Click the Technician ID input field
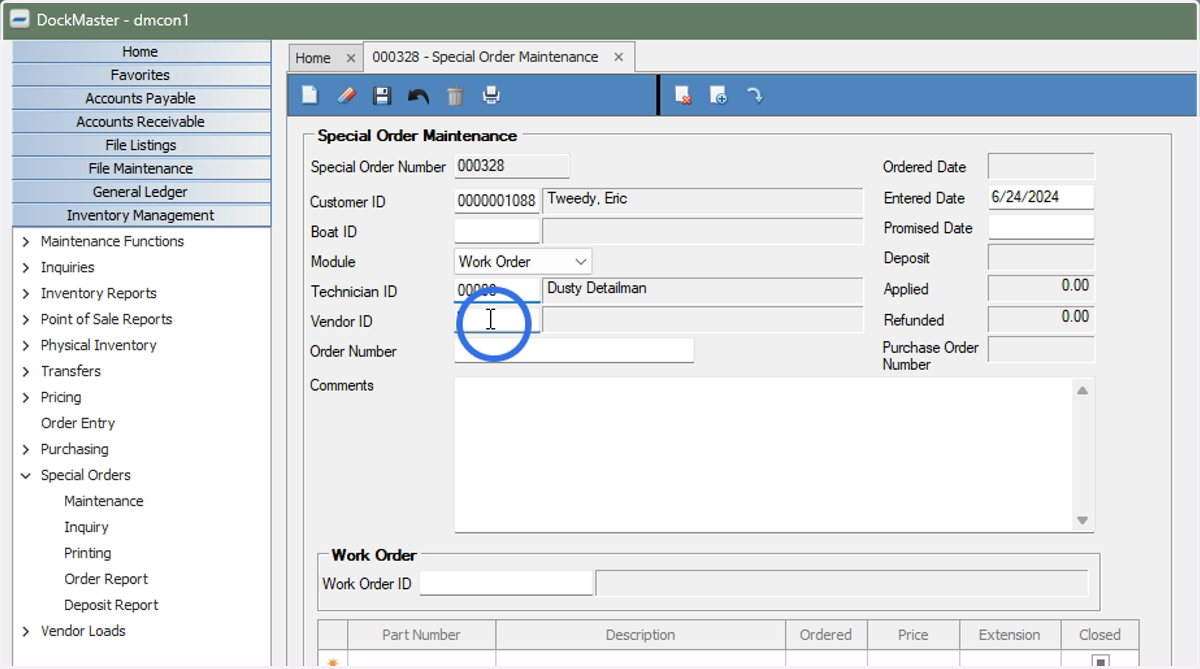1200x669 pixels. (x=497, y=291)
